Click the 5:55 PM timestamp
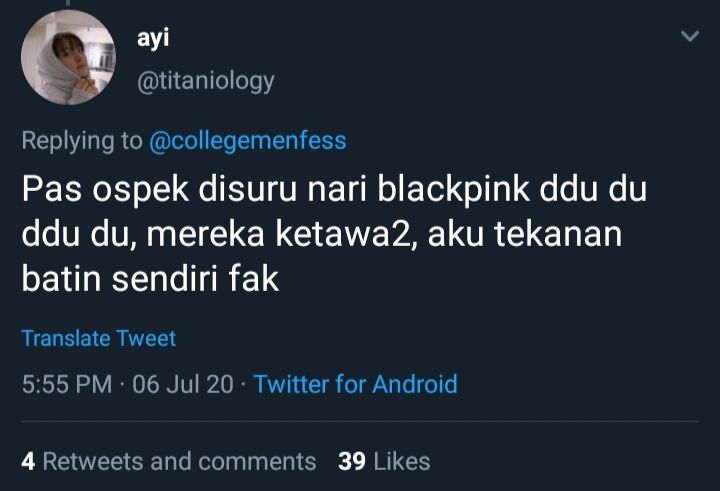The height and width of the screenshot is (491, 720). 67,384
